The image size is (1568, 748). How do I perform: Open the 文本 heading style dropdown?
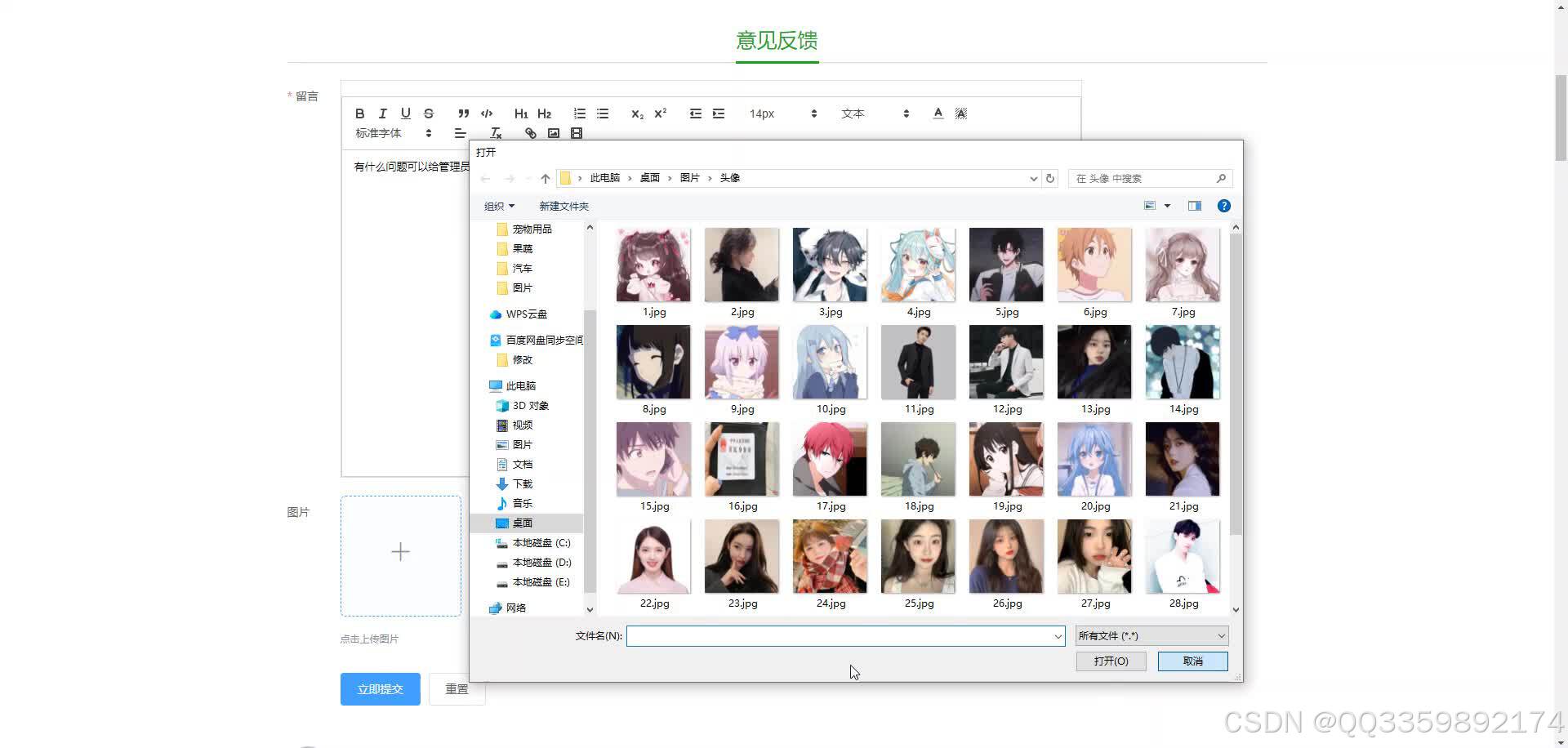875,114
